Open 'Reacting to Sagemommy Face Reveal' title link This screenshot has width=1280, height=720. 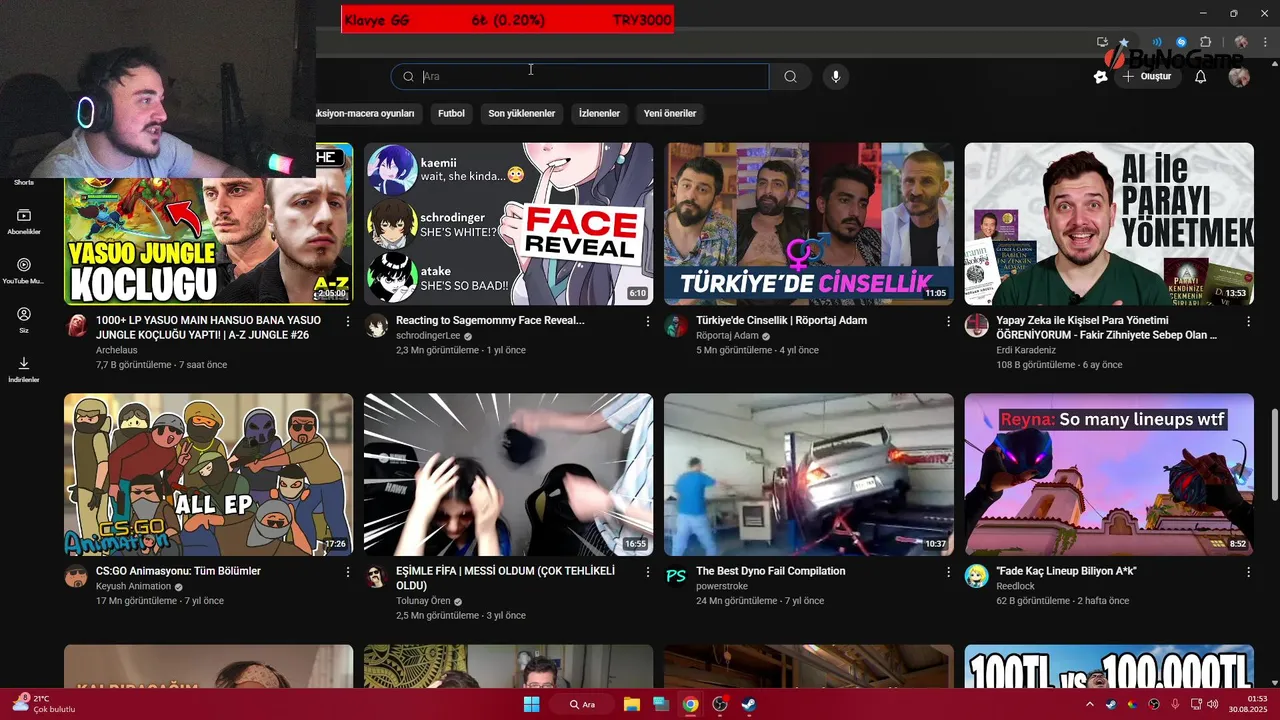[490, 321]
